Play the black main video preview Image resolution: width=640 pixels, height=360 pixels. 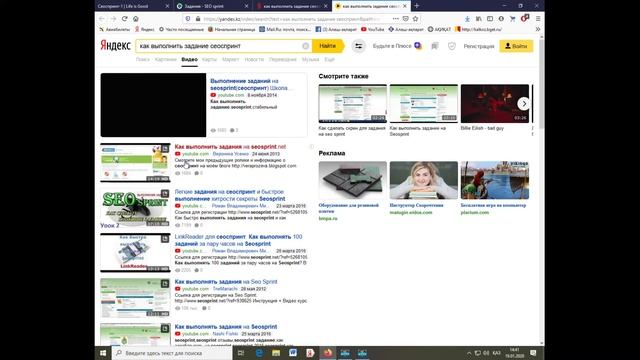[x=153, y=105]
